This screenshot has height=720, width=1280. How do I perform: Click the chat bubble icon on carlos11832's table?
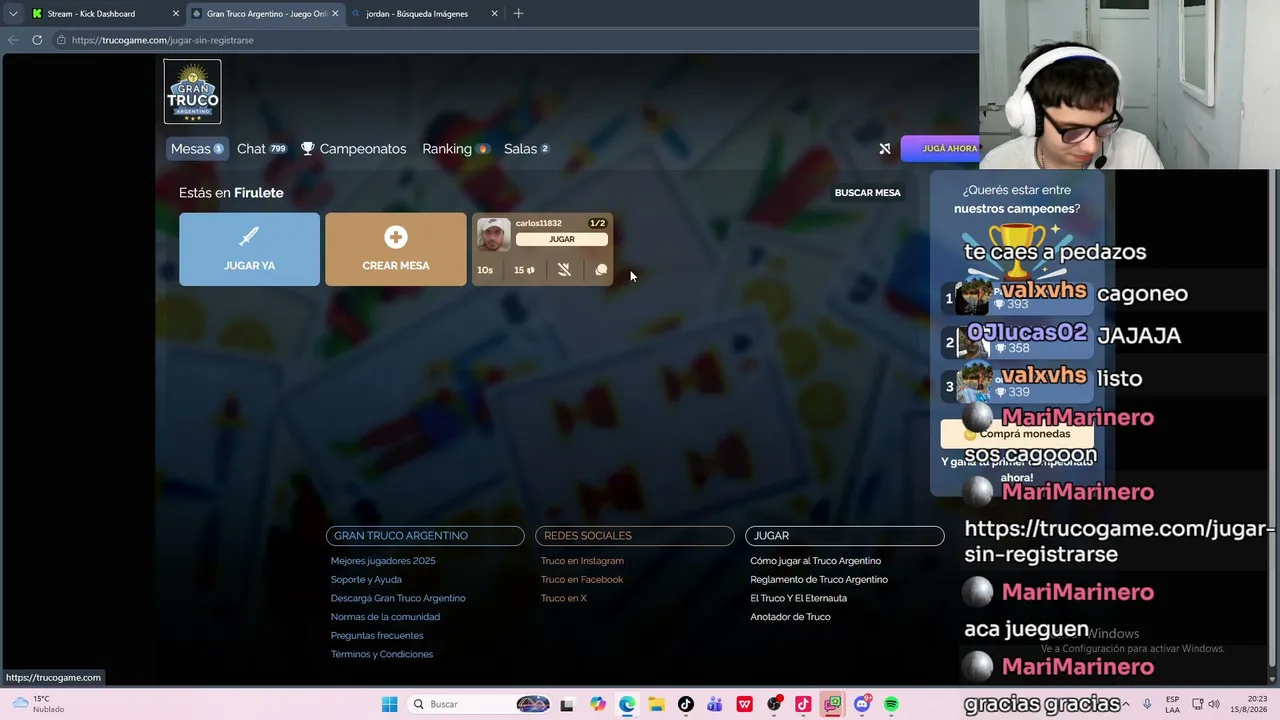601,270
